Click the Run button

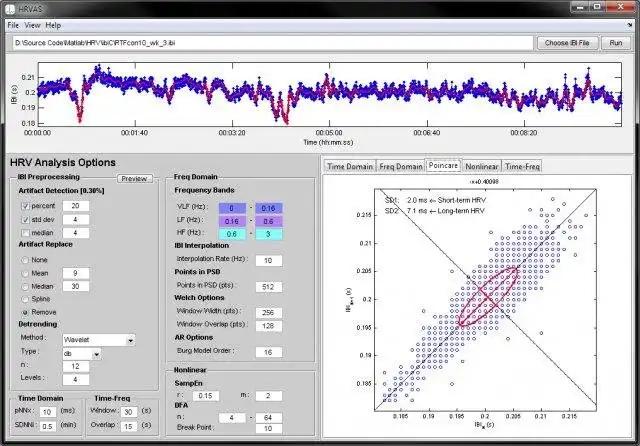point(616,43)
